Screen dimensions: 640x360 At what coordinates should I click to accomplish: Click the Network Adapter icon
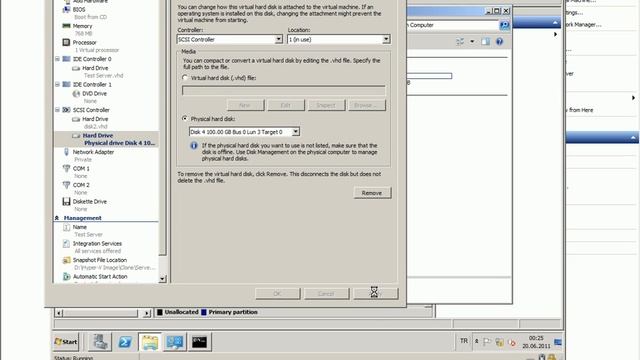(66, 152)
